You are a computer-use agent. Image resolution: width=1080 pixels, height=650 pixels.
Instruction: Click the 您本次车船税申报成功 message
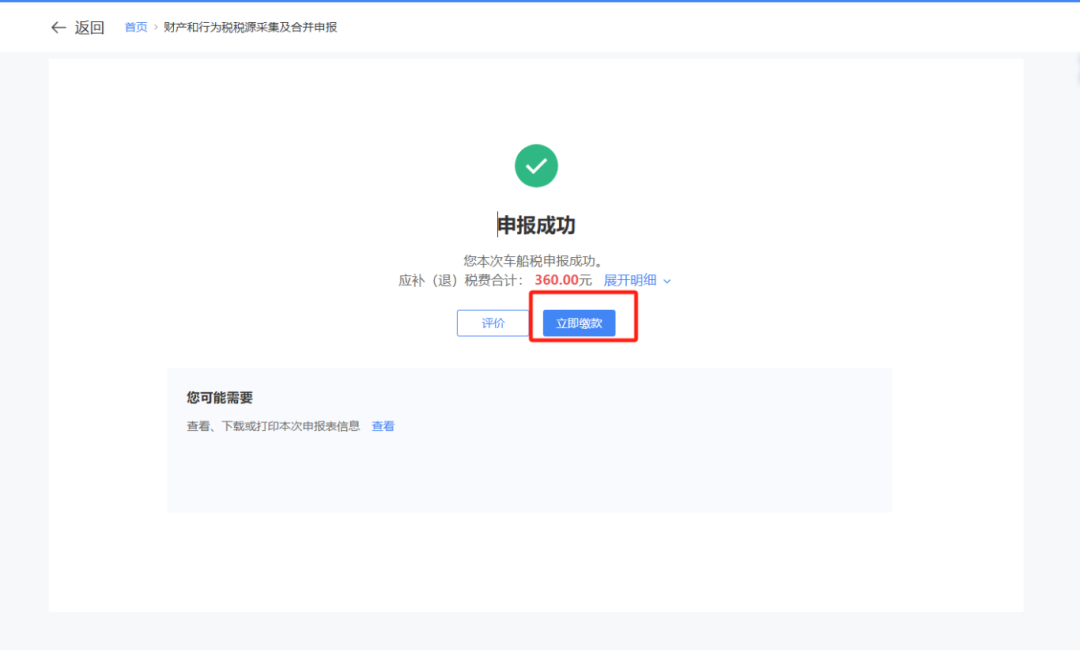pos(533,261)
